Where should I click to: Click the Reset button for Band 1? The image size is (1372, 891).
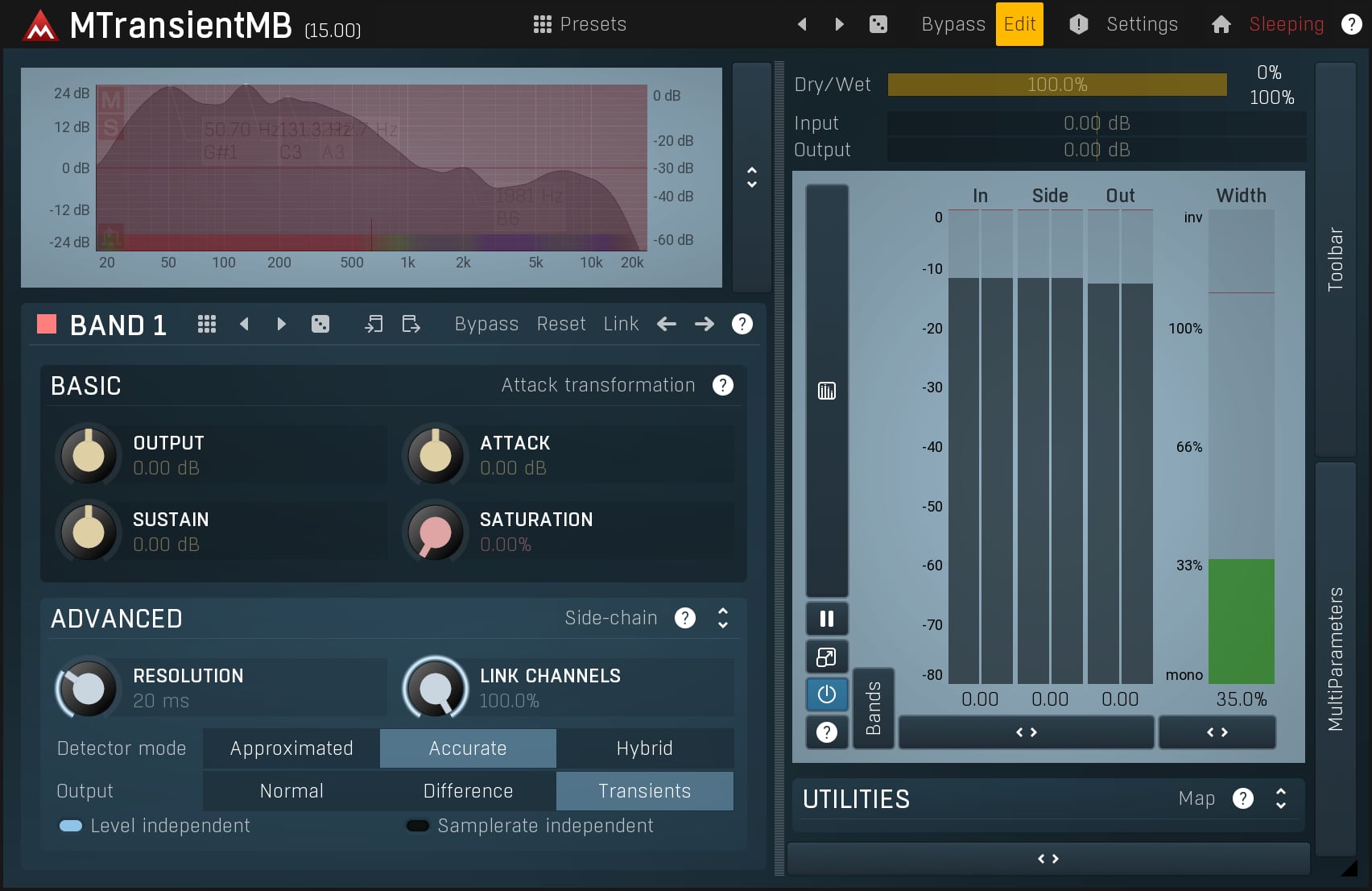(x=560, y=323)
